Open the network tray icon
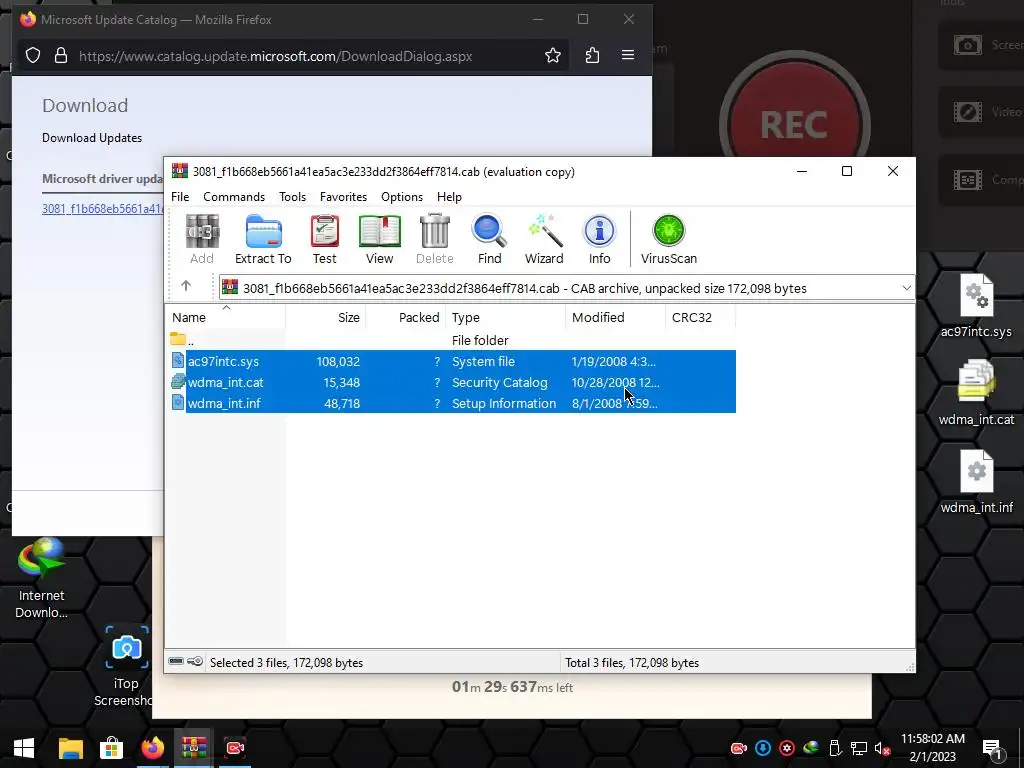The width and height of the screenshot is (1024, 768). click(859, 748)
